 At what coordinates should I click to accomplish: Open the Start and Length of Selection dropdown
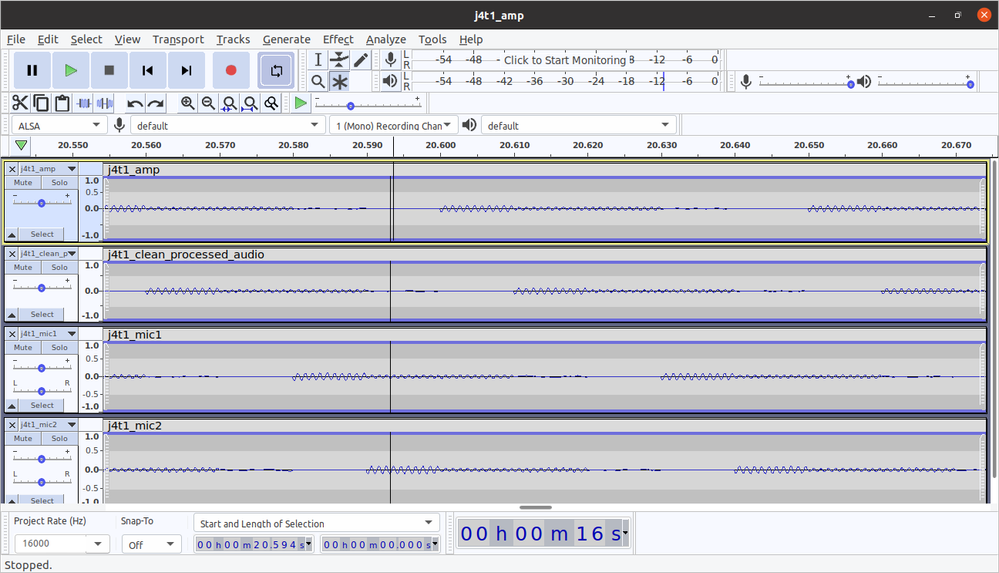pos(317,523)
